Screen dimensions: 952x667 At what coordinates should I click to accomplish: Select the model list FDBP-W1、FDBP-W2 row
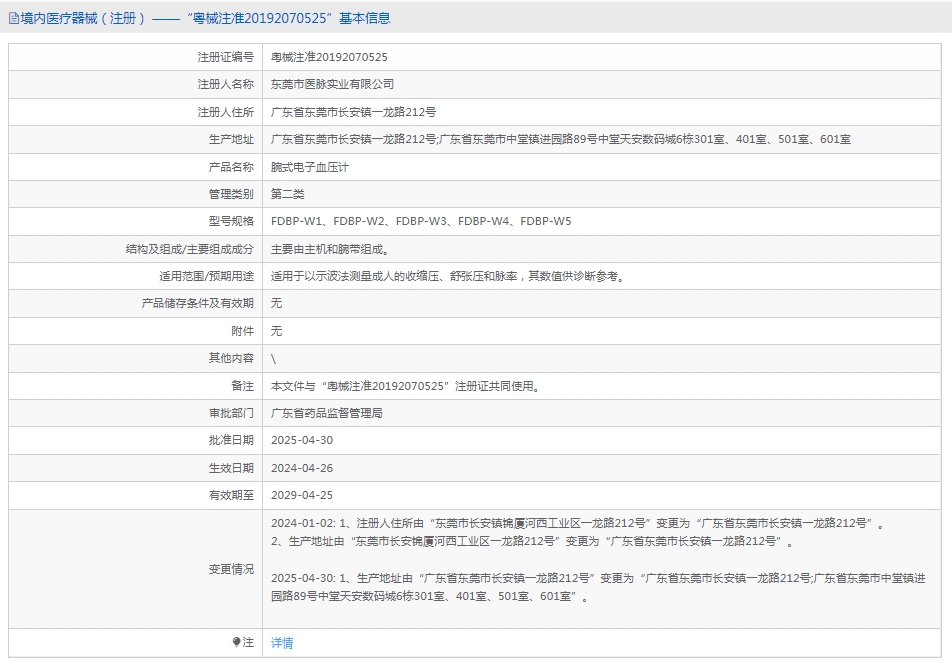coord(421,222)
